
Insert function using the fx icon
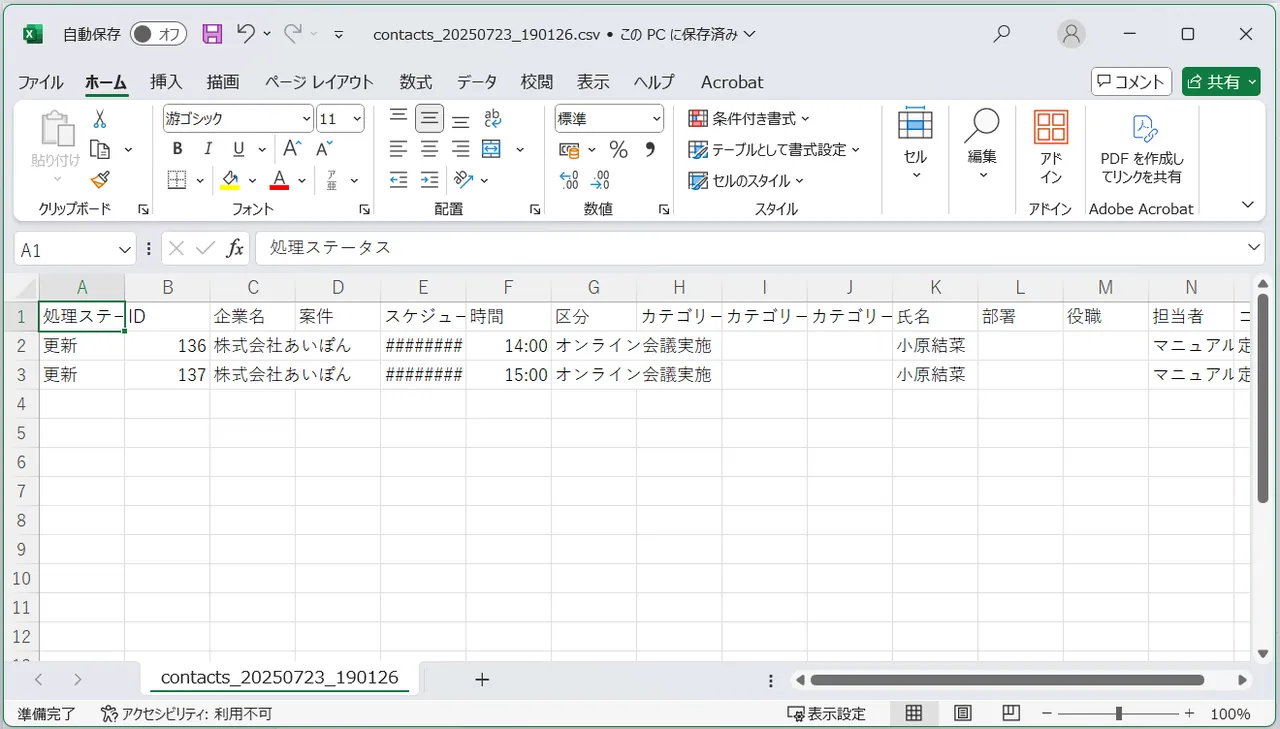click(235, 248)
